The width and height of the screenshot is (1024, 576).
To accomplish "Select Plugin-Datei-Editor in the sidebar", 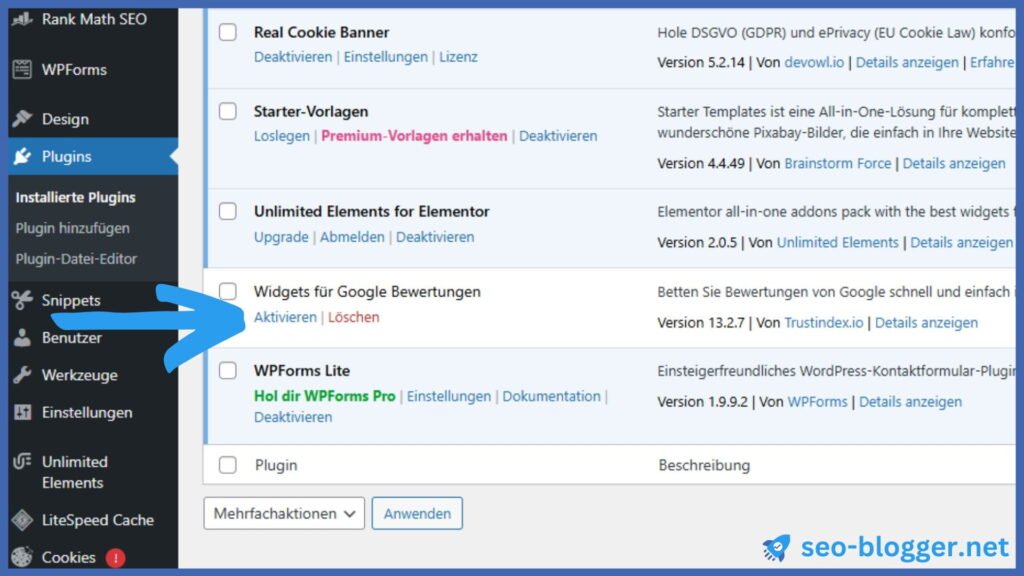I will click(76, 259).
